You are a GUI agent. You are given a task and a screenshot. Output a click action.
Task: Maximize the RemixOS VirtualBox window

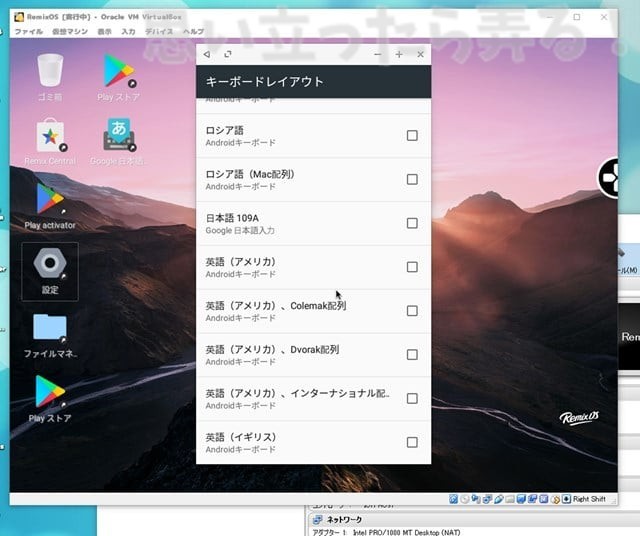click(577, 17)
